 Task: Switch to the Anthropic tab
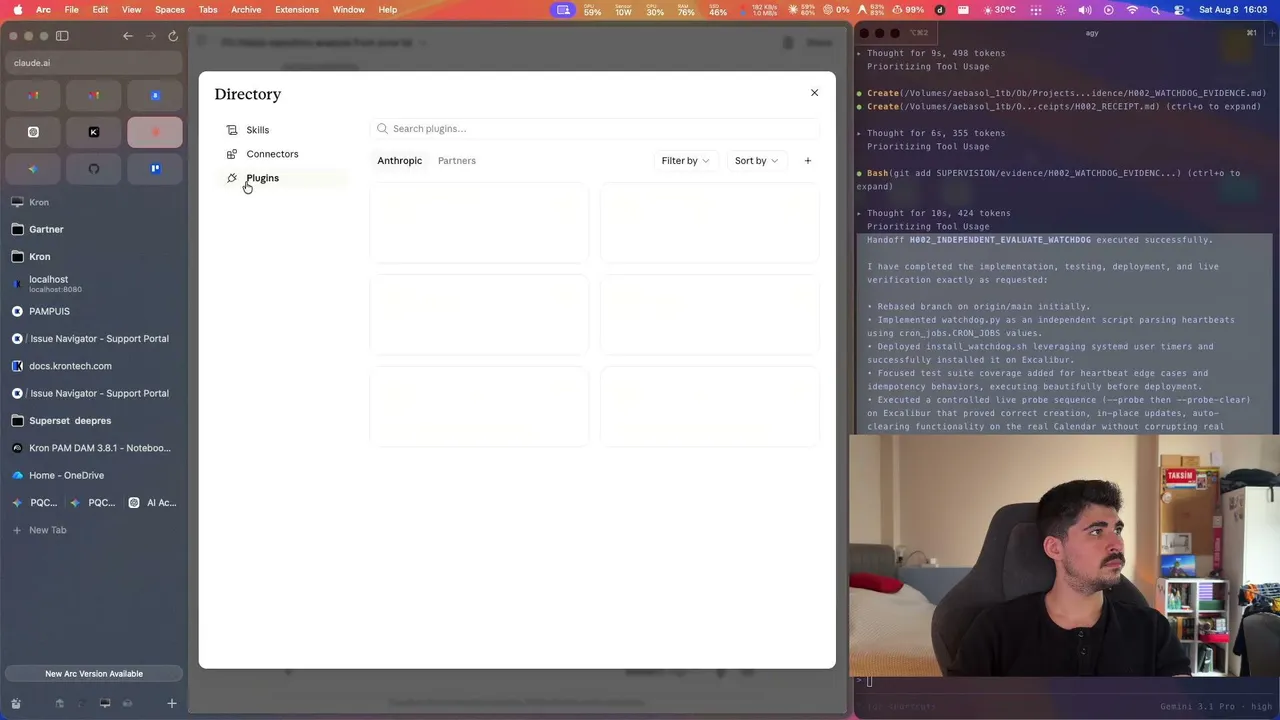(x=399, y=161)
